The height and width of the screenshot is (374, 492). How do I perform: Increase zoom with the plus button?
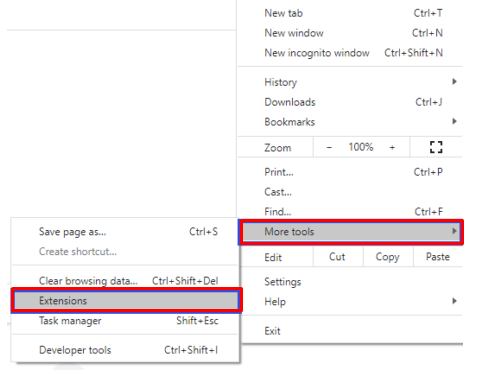pos(392,147)
